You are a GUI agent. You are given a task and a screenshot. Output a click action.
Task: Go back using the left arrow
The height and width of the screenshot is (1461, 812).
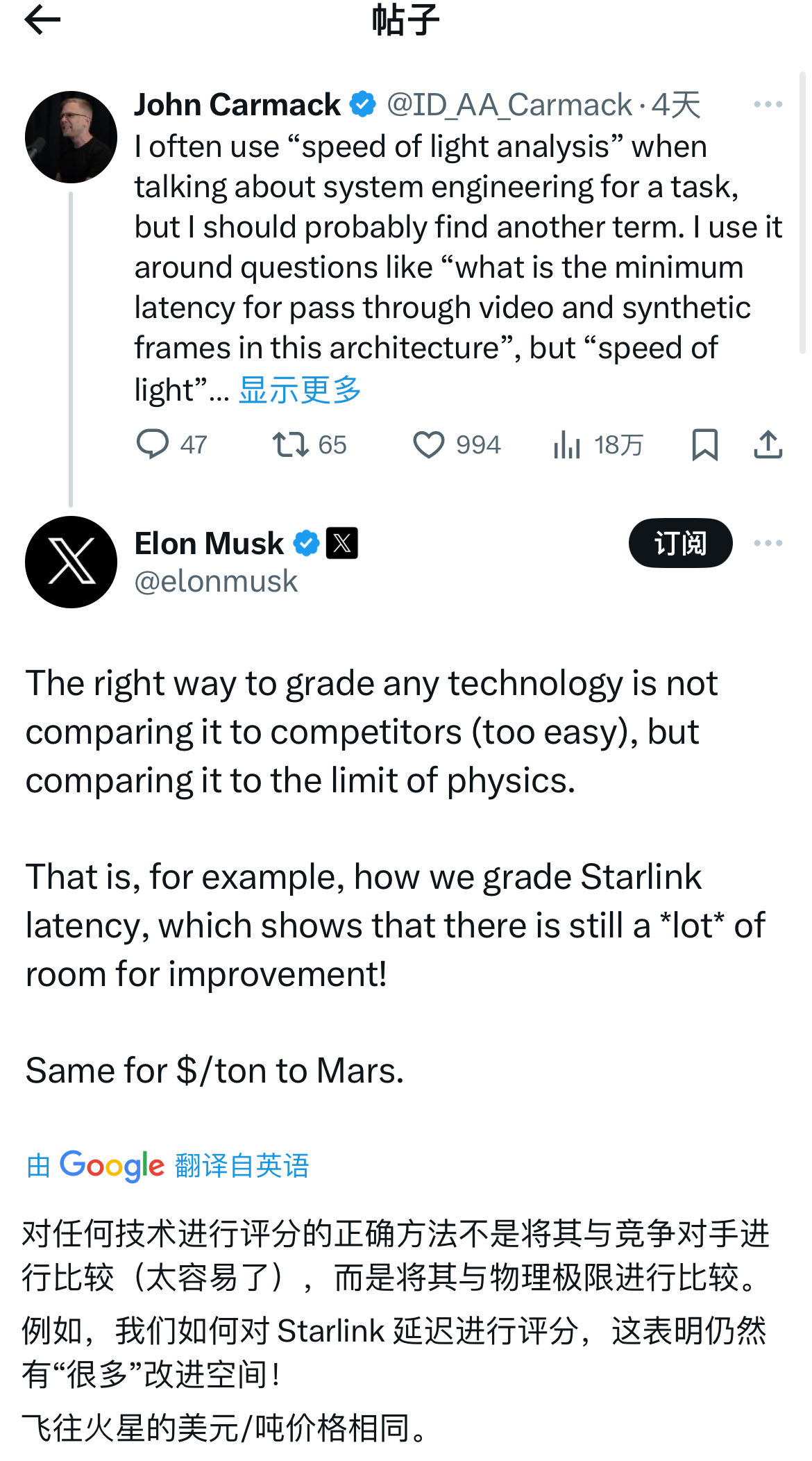pyautogui.click(x=42, y=19)
